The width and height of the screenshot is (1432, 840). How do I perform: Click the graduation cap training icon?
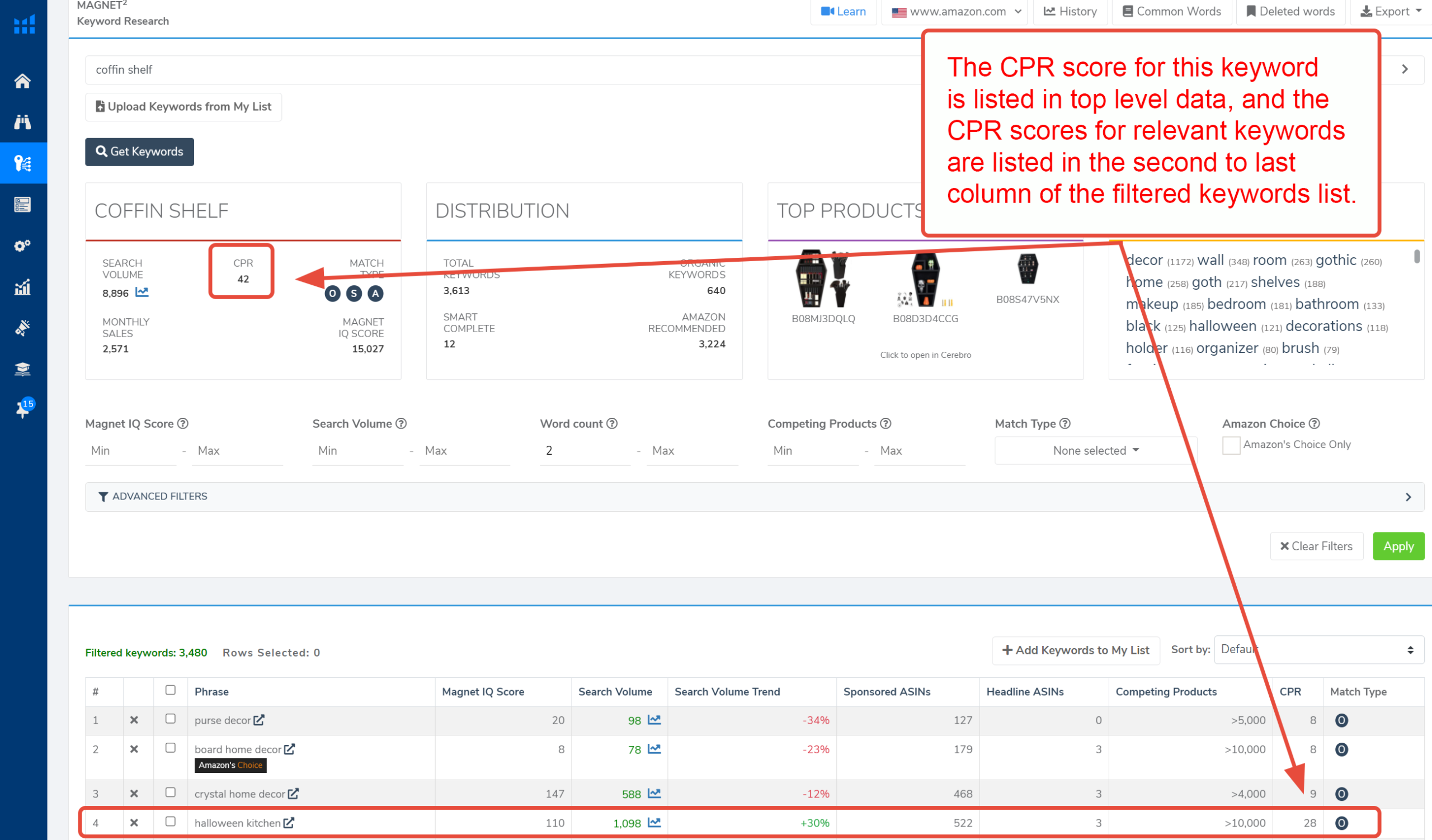tap(23, 369)
